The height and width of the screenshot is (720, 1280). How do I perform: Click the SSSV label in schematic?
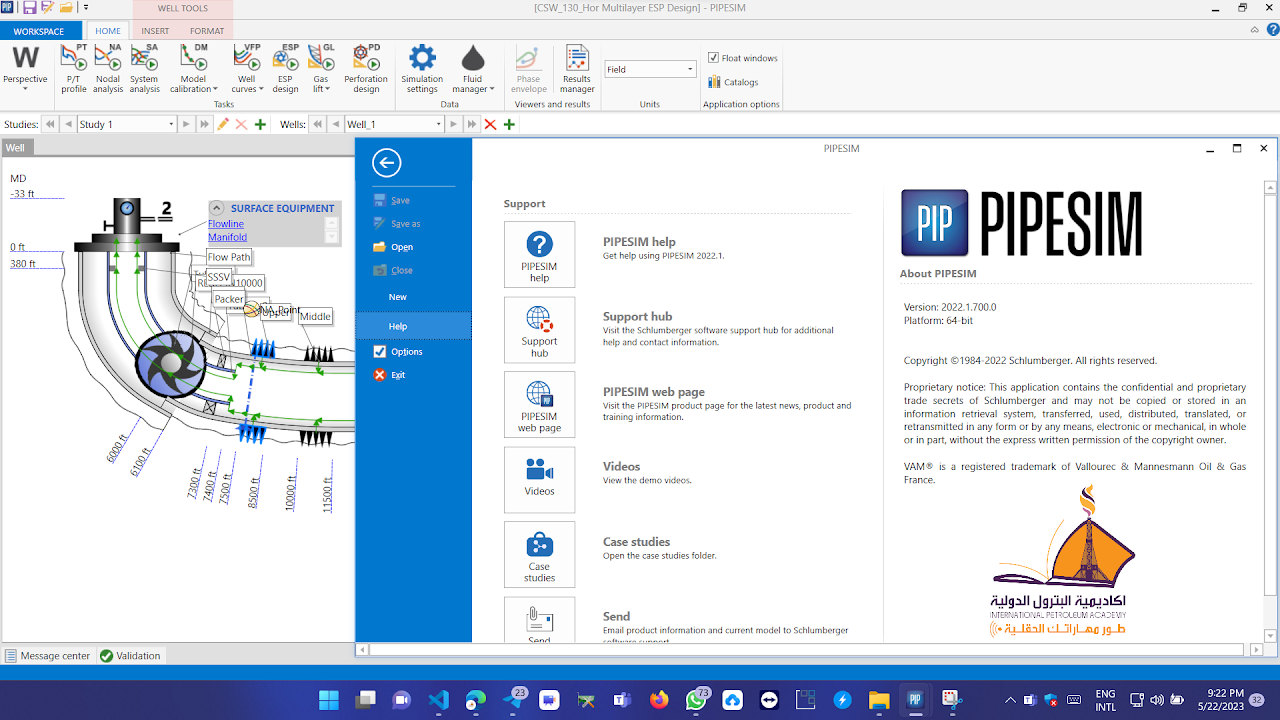click(218, 276)
